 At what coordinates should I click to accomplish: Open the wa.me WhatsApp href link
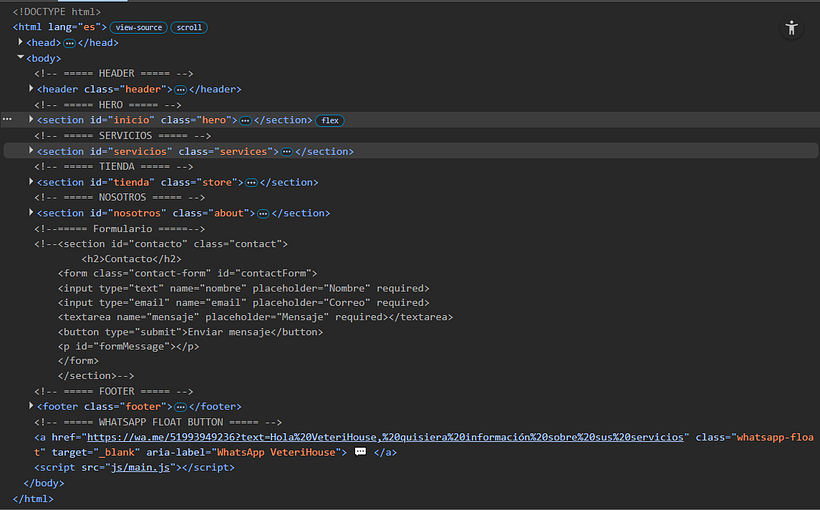click(x=385, y=437)
